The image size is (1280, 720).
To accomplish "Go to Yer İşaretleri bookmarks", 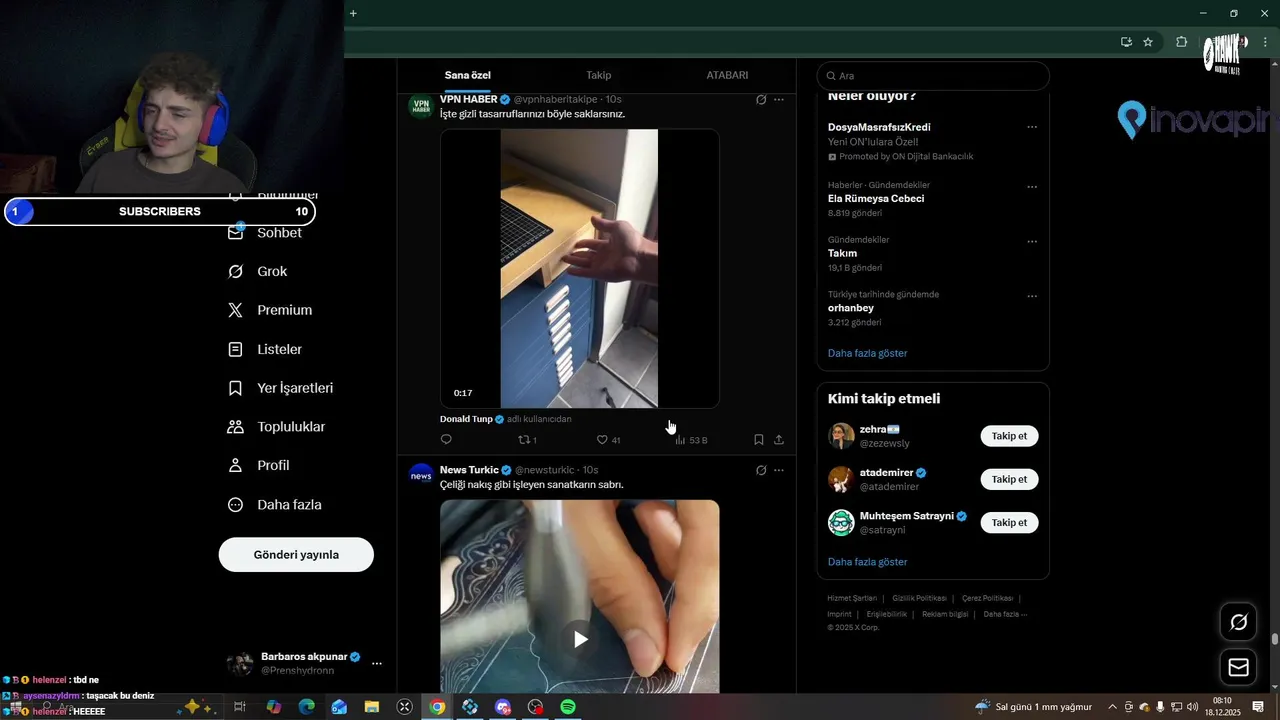I will pyautogui.click(x=281, y=388).
